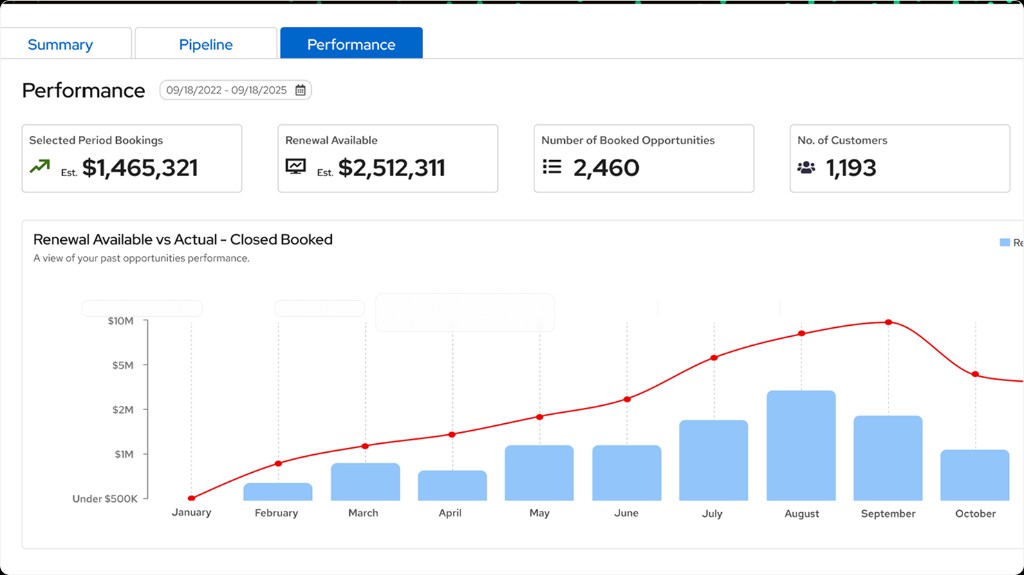The width and height of the screenshot is (1024, 575).
Task: Click the Under $500K axis label
Action: (104, 499)
